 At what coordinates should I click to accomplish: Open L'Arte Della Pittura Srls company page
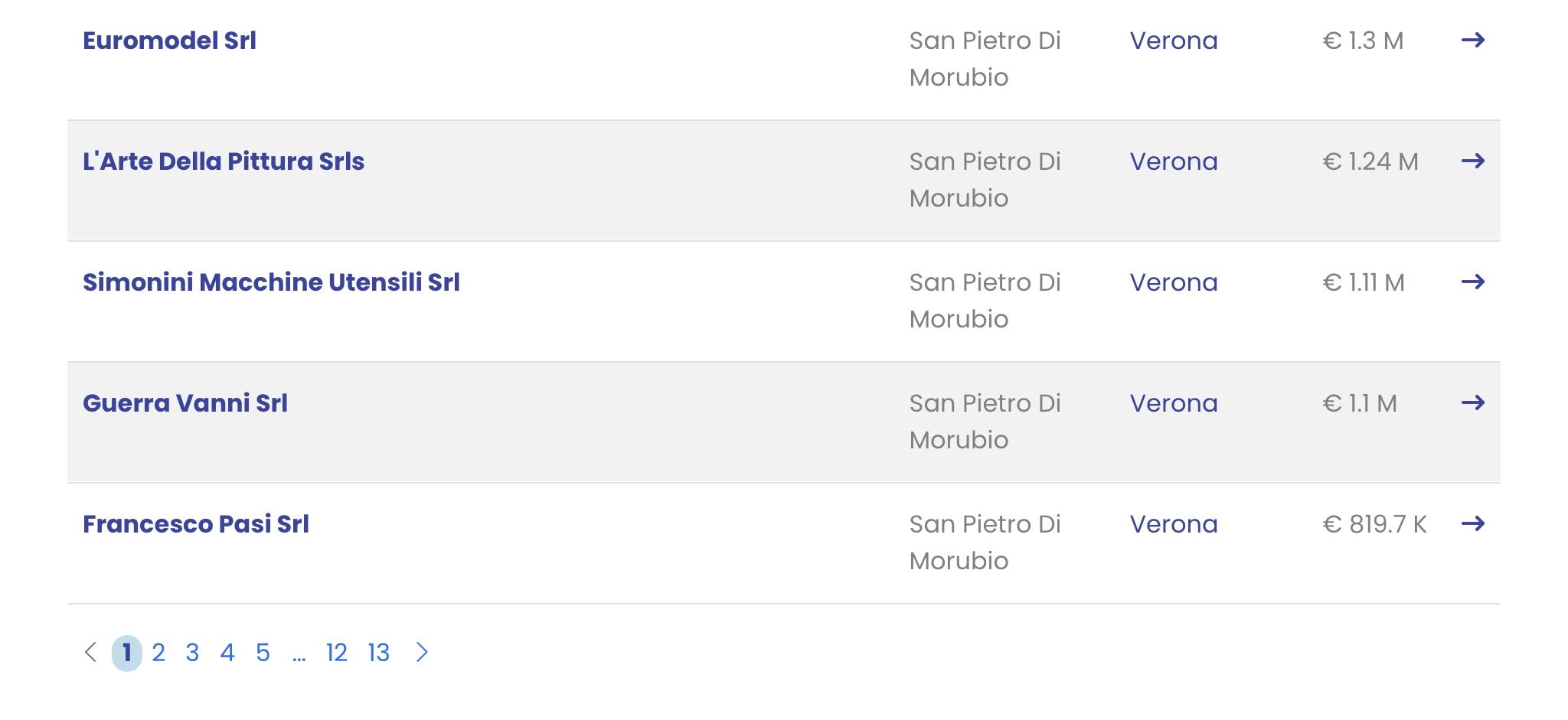pos(224,161)
